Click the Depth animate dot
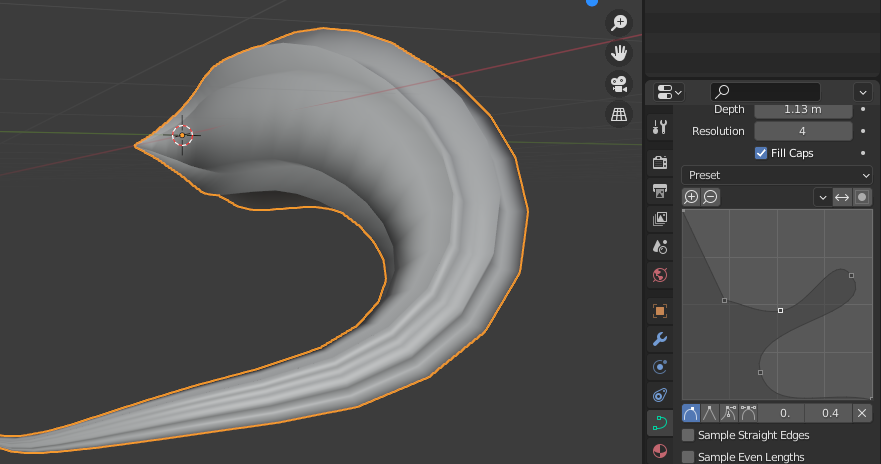 click(x=863, y=109)
